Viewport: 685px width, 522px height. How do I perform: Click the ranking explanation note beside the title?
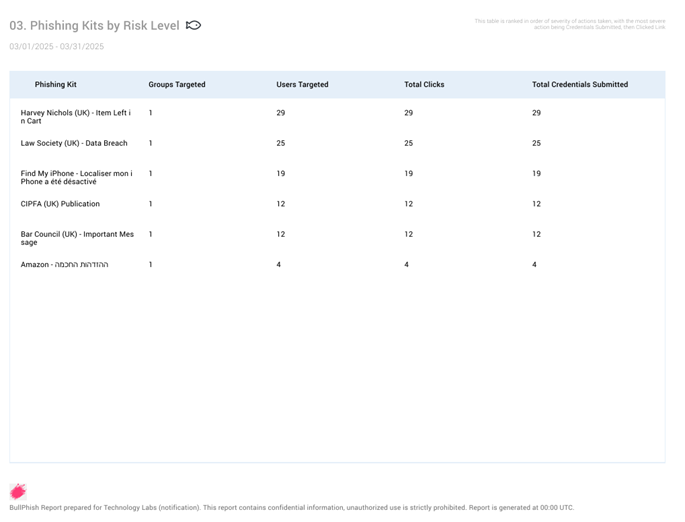click(569, 24)
